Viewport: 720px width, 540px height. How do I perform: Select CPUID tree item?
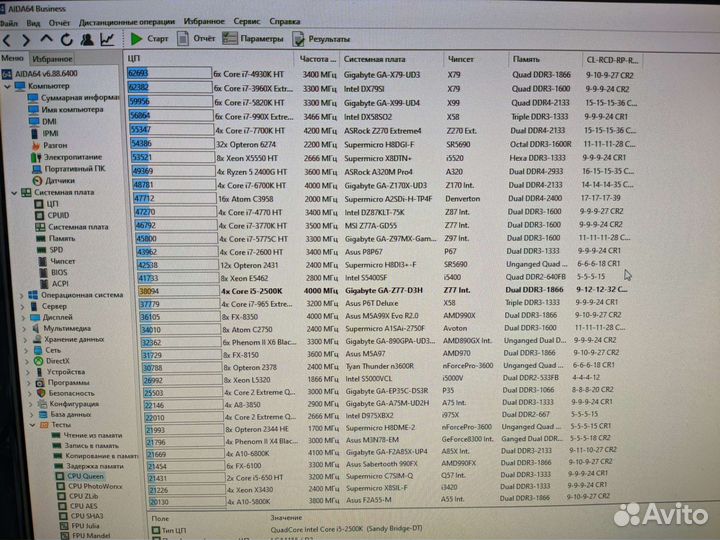point(52,215)
